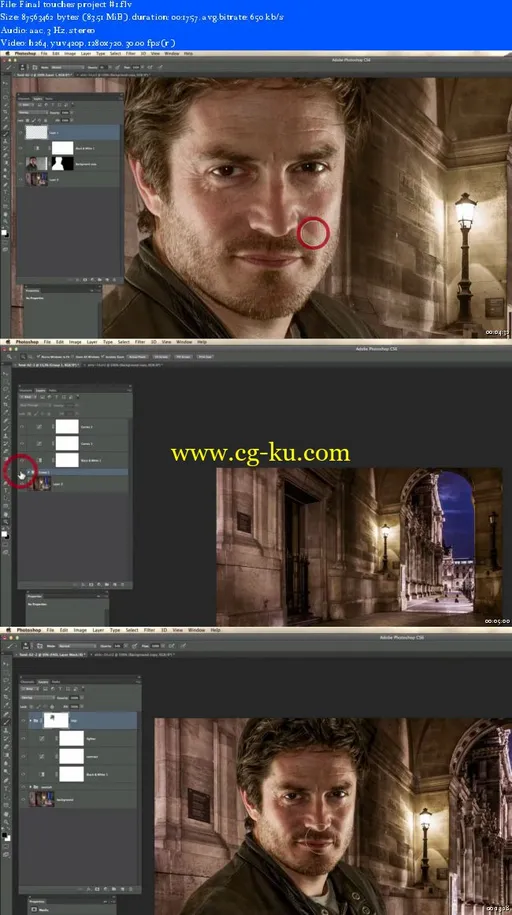
Task: Select the Move tool in top frame toolbar
Action: click(6, 83)
